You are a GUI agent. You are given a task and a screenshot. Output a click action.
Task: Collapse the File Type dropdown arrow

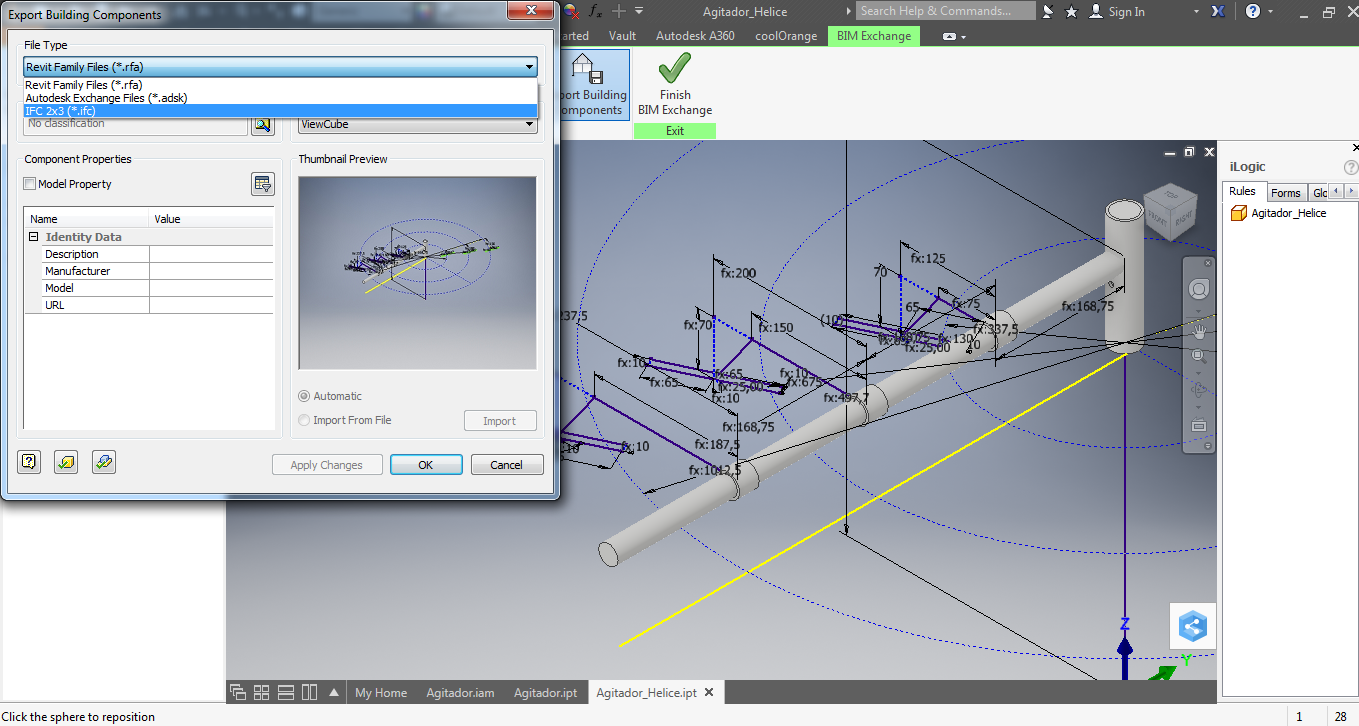click(x=529, y=67)
